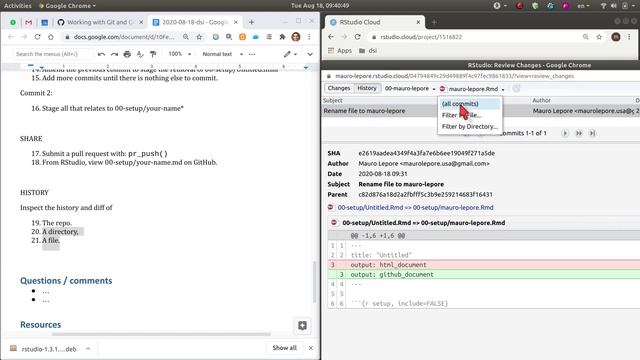640x360 pixels.
Task: Close the RStudio Cloud tab
Action: (418, 22)
